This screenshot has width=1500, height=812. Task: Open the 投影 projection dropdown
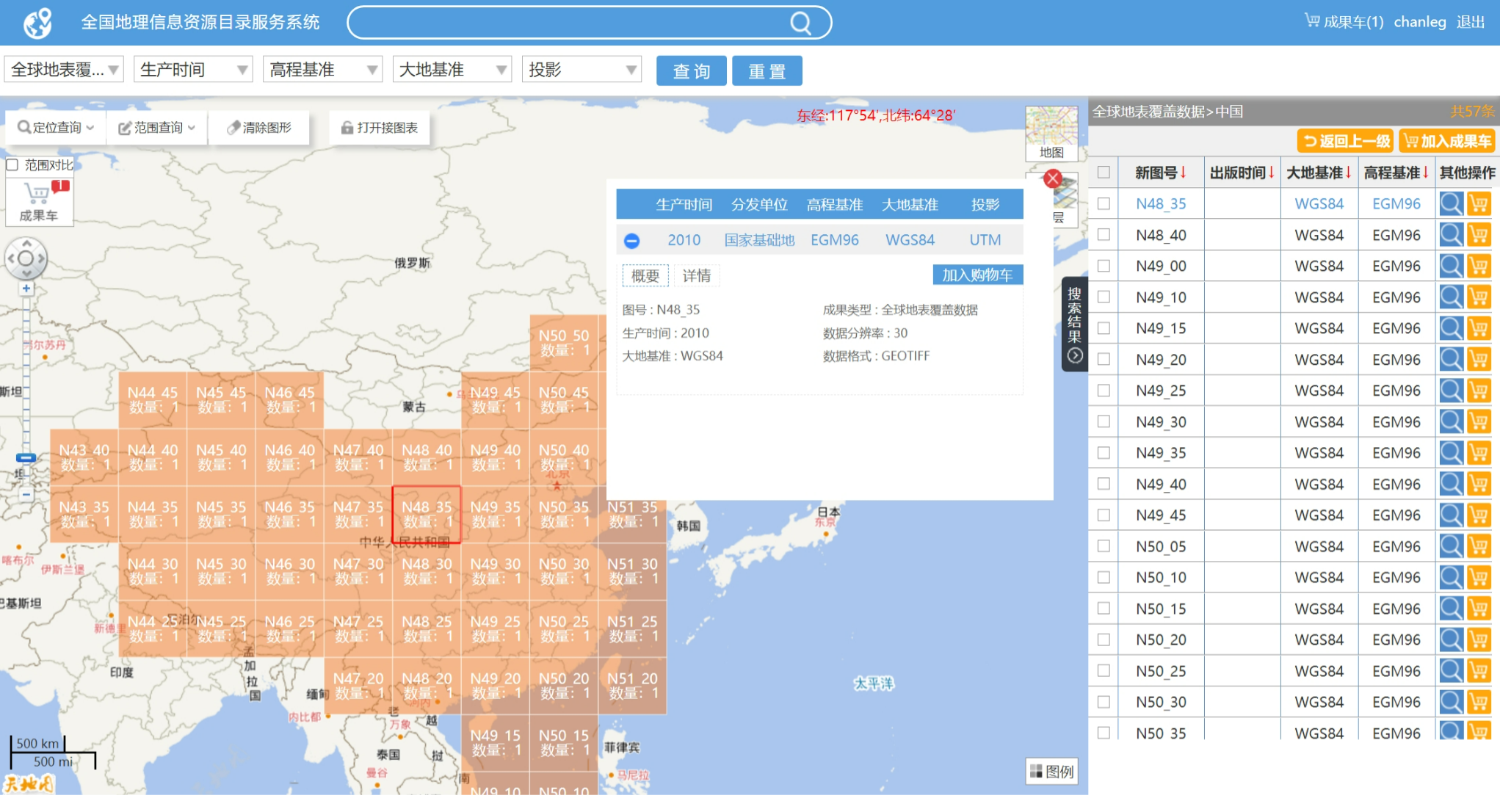point(581,69)
